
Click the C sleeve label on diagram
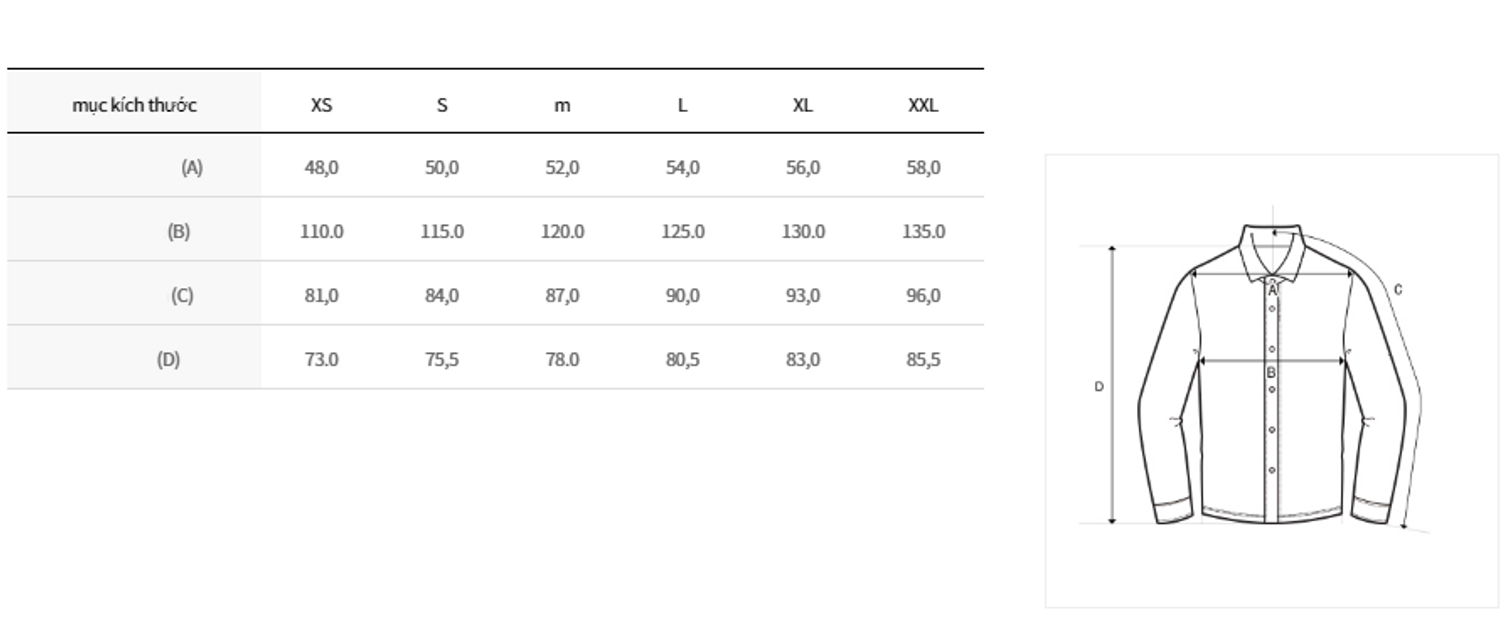coord(1398,290)
